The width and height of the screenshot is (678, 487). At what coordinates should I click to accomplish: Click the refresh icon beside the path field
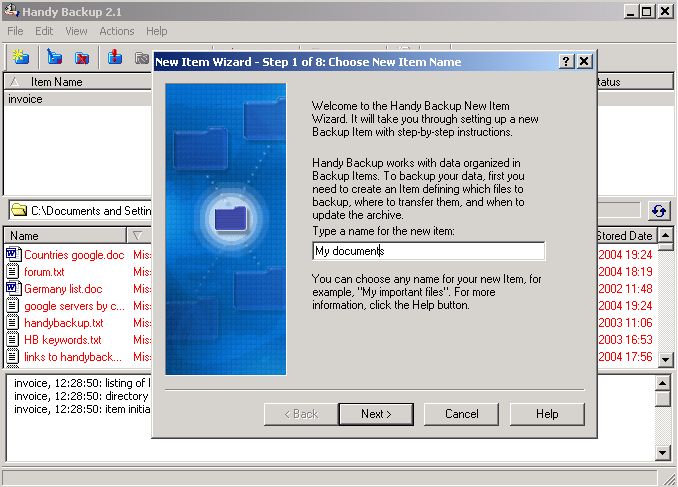coord(659,211)
